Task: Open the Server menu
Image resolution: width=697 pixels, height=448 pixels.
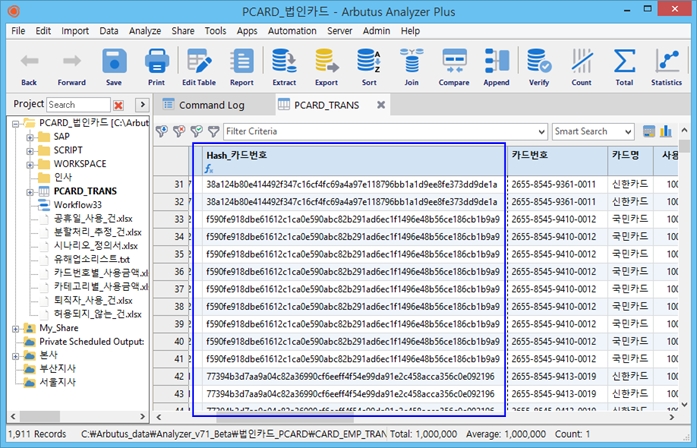Action: 340,31
